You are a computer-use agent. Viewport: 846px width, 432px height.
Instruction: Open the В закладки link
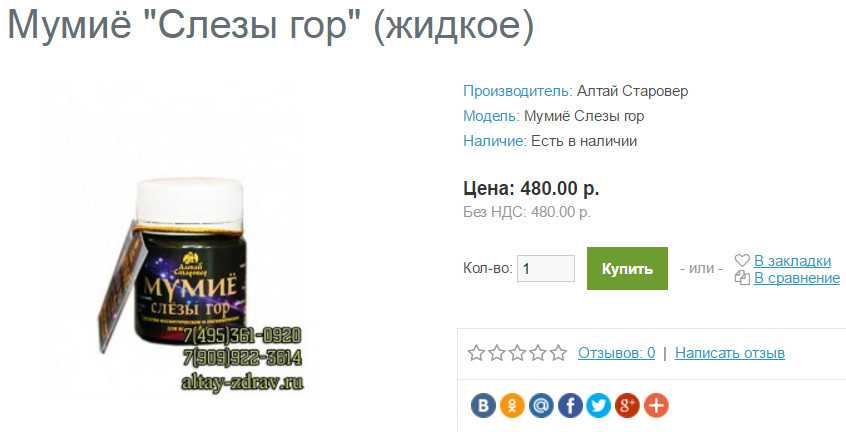pos(792,260)
